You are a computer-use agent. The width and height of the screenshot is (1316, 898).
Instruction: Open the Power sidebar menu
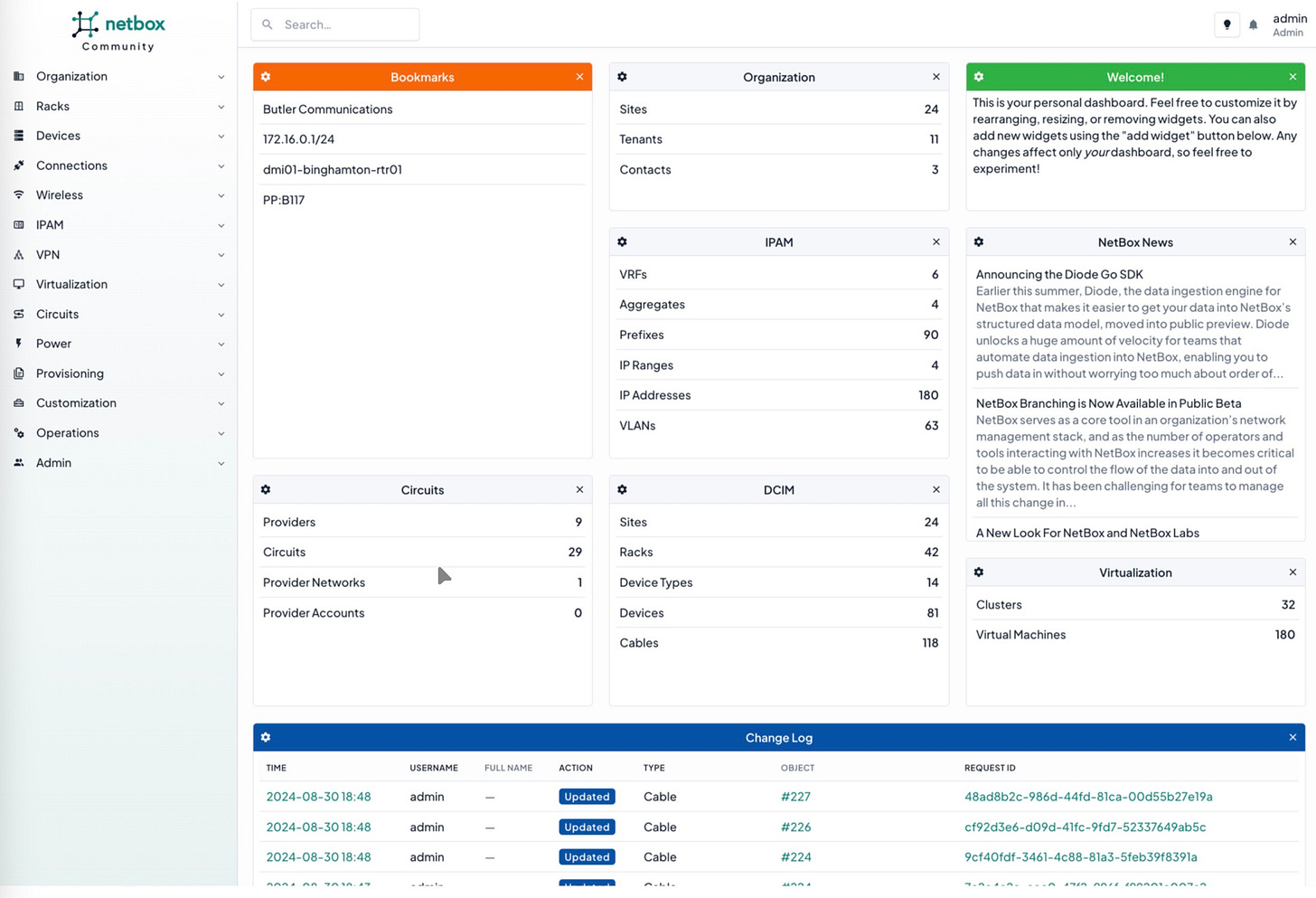tap(118, 344)
